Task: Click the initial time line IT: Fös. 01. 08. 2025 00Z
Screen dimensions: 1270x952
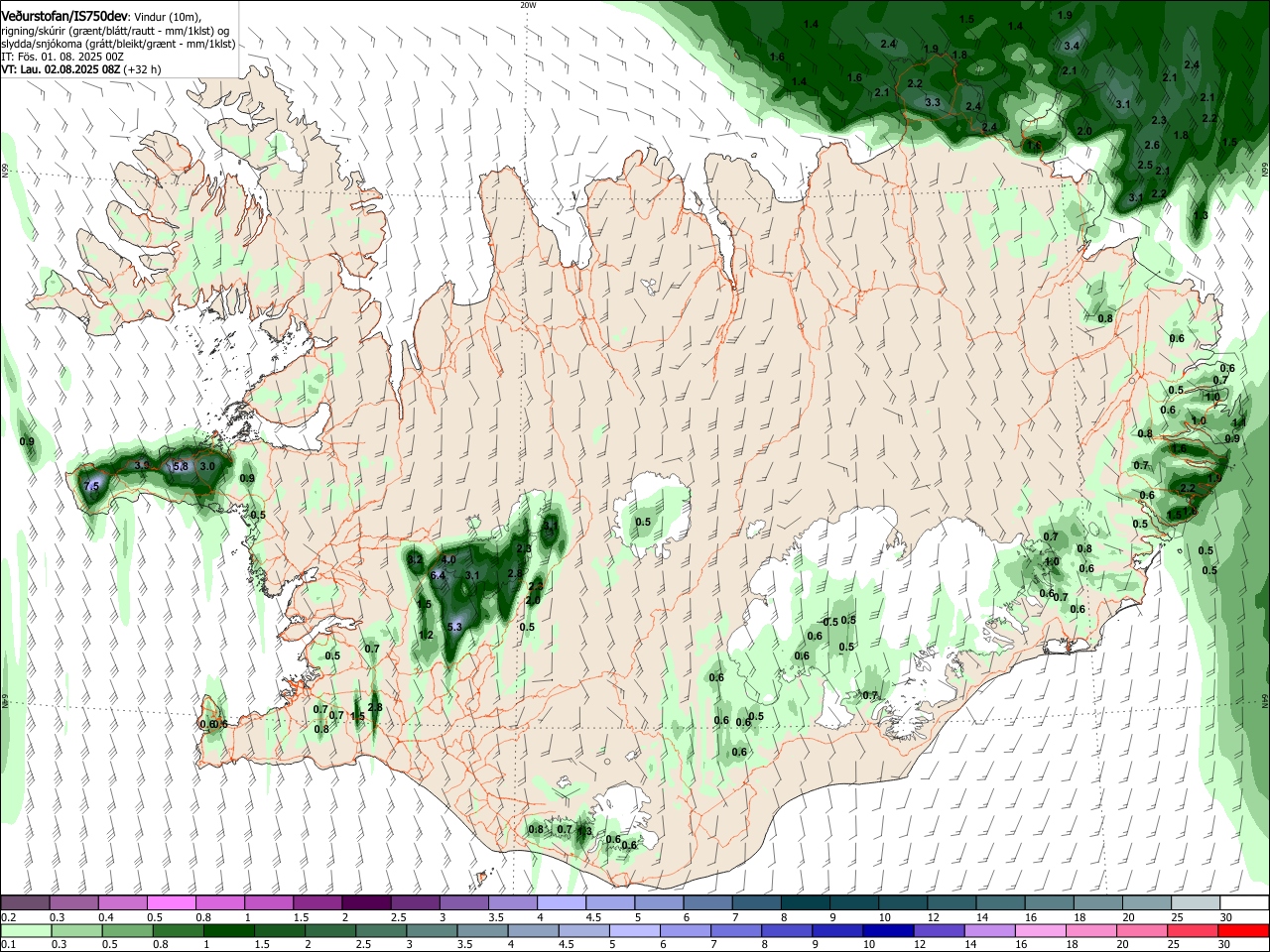Action: pos(63,57)
